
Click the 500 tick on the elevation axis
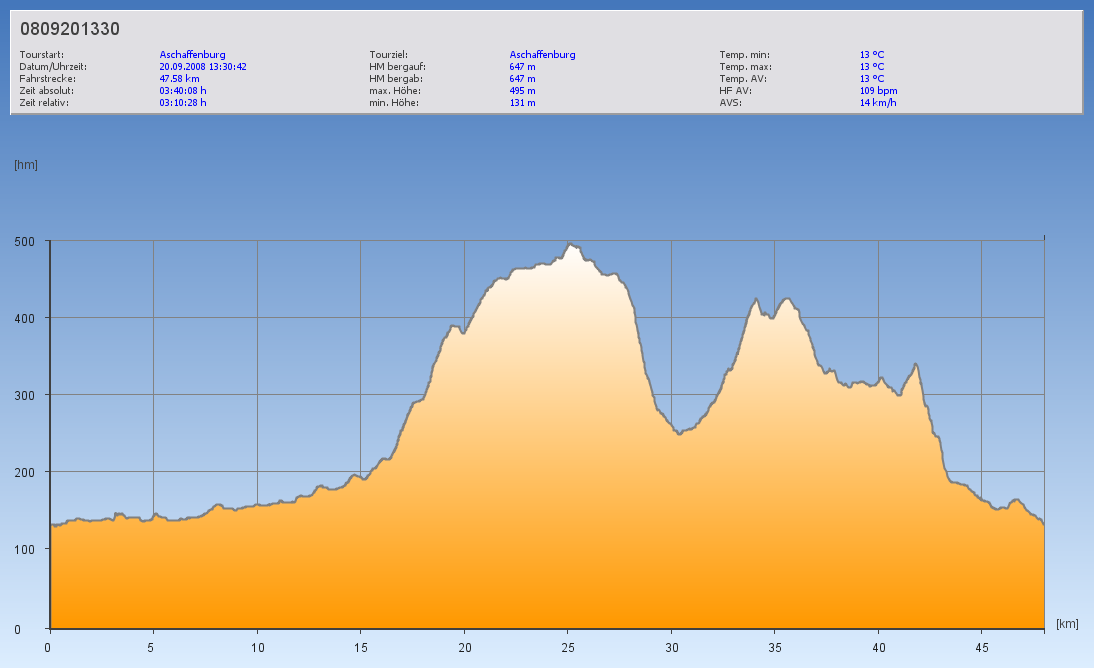[x=24, y=241]
